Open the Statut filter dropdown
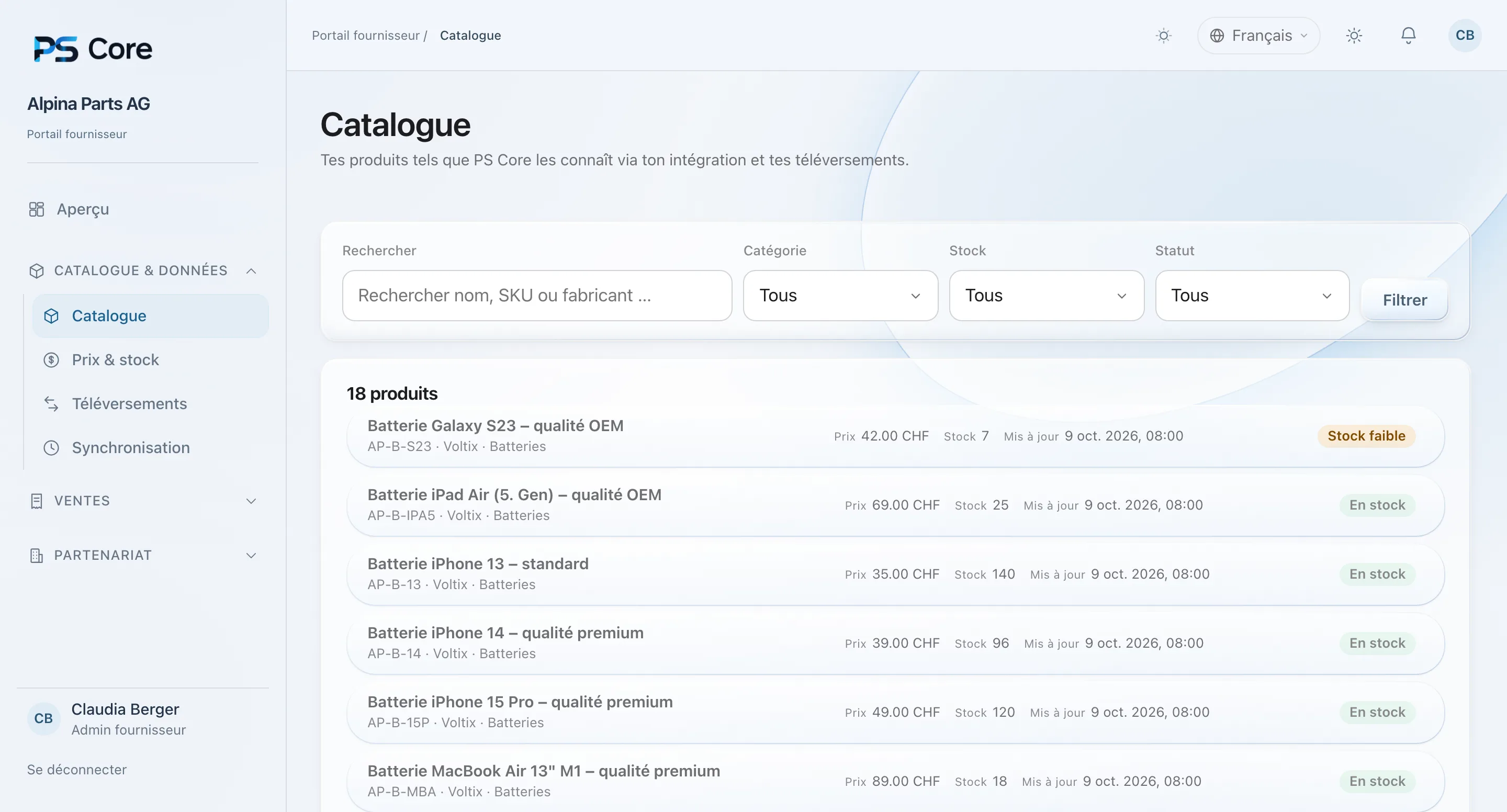The height and width of the screenshot is (812, 1507). (x=1252, y=296)
